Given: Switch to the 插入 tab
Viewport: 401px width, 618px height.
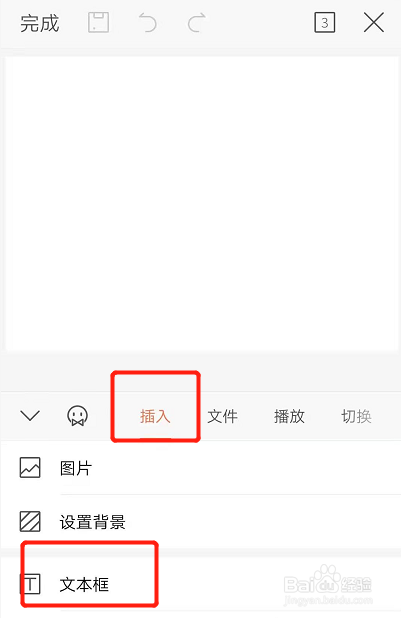Looking at the screenshot, I should [x=155, y=416].
